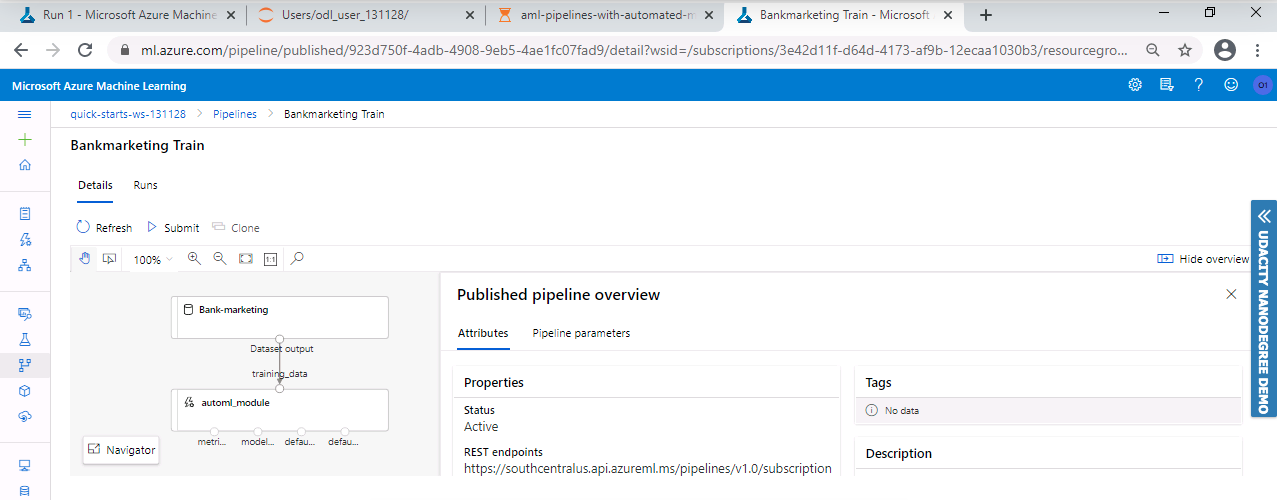Viewport: 1277px width, 500px height.
Task: Close the Bankmarketing Train browser tab
Action: [950, 15]
